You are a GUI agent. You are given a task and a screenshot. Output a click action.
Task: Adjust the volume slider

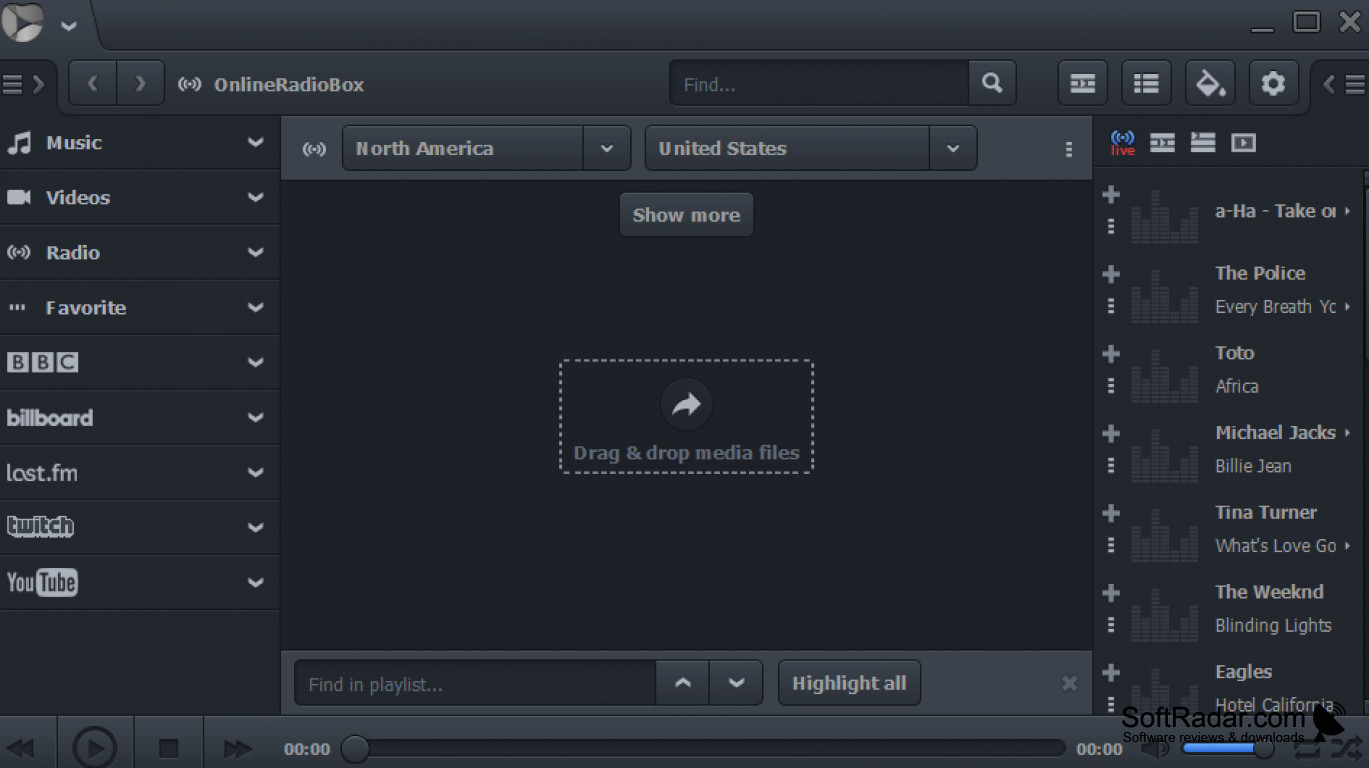(x=1228, y=748)
